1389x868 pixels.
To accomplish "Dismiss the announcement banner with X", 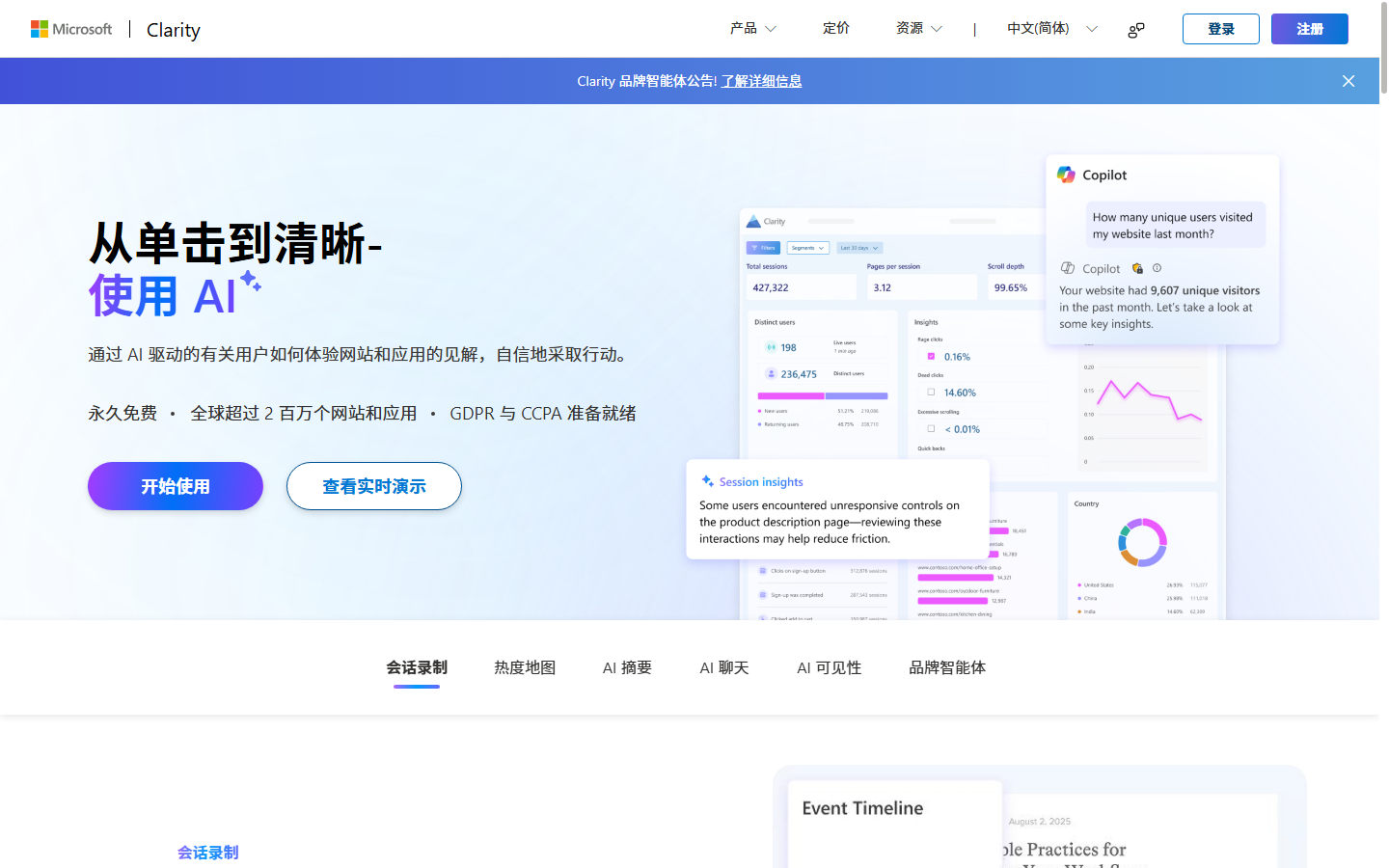I will [x=1348, y=81].
